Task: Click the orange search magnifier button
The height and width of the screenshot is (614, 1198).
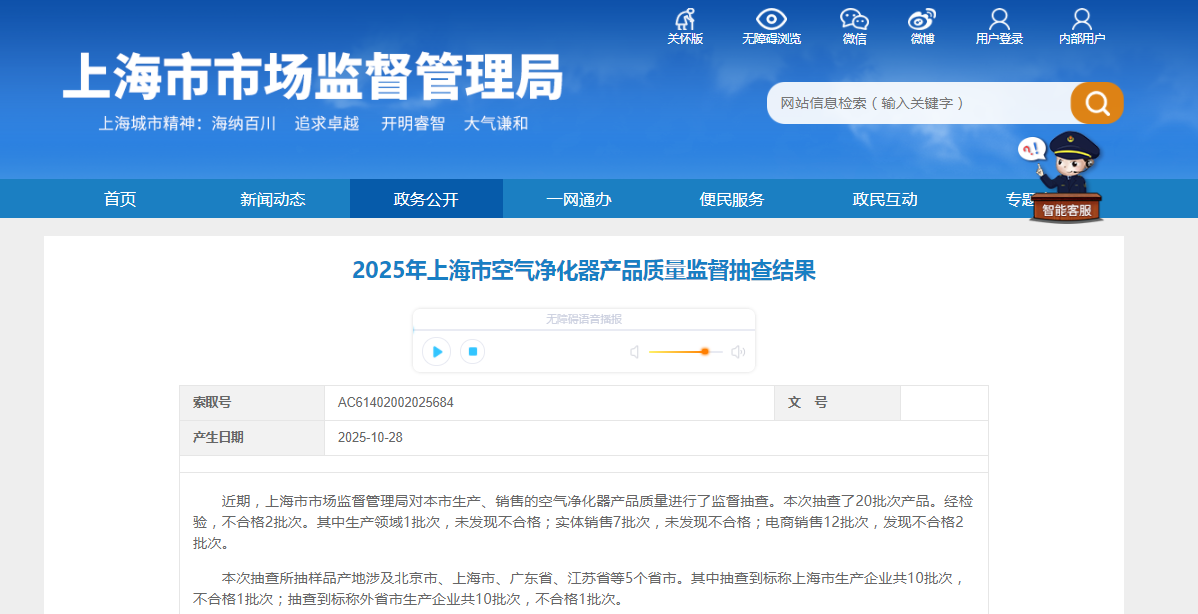Action: [1097, 103]
